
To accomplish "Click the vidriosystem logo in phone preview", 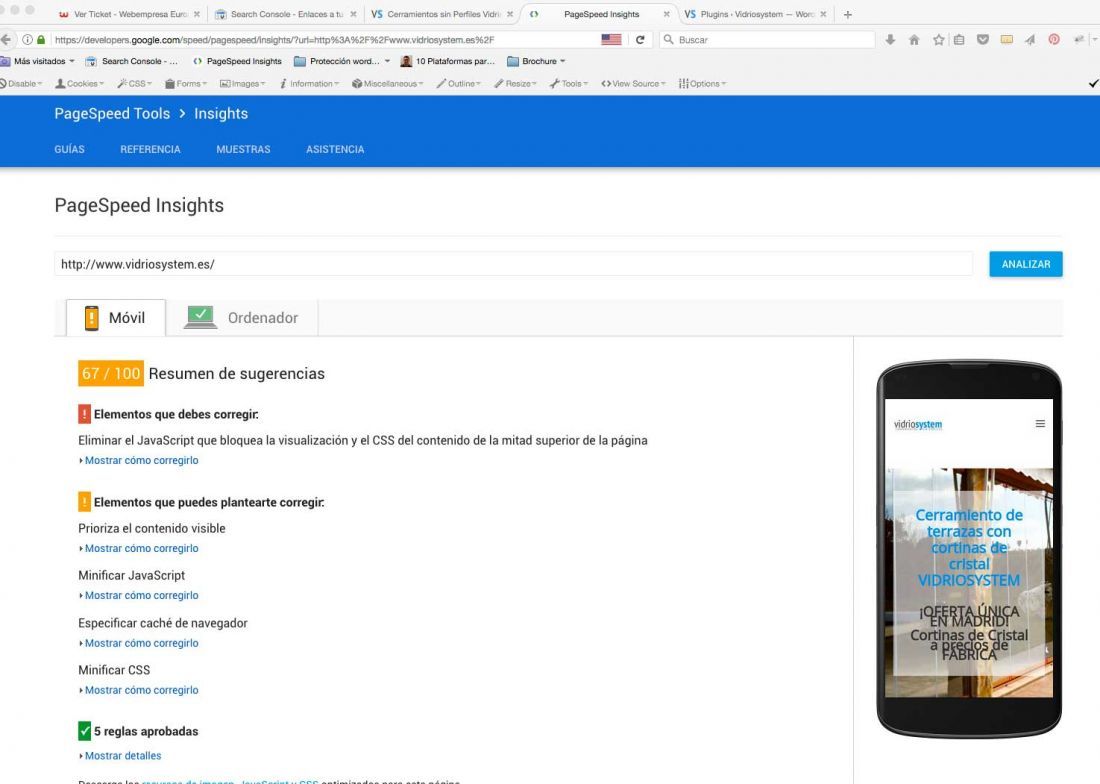I will [x=918, y=424].
